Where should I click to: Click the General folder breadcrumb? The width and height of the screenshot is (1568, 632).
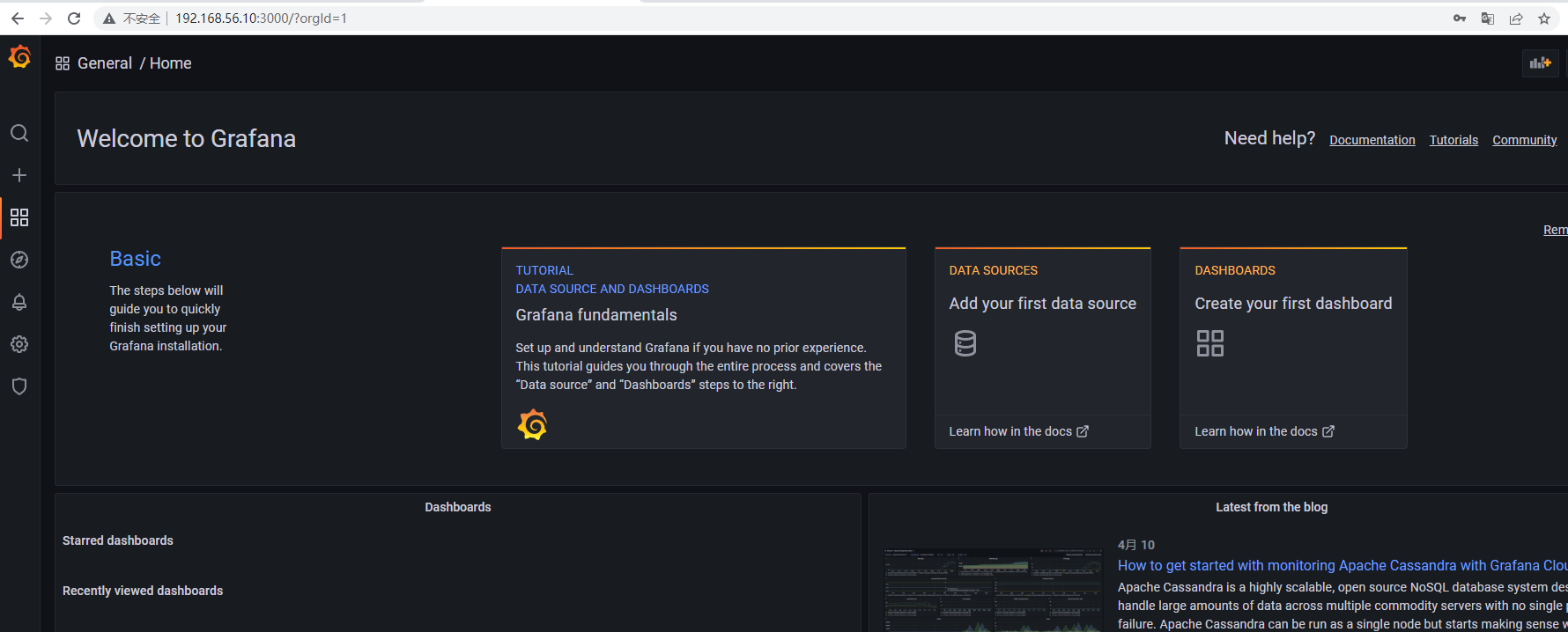click(x=105, y=63)
